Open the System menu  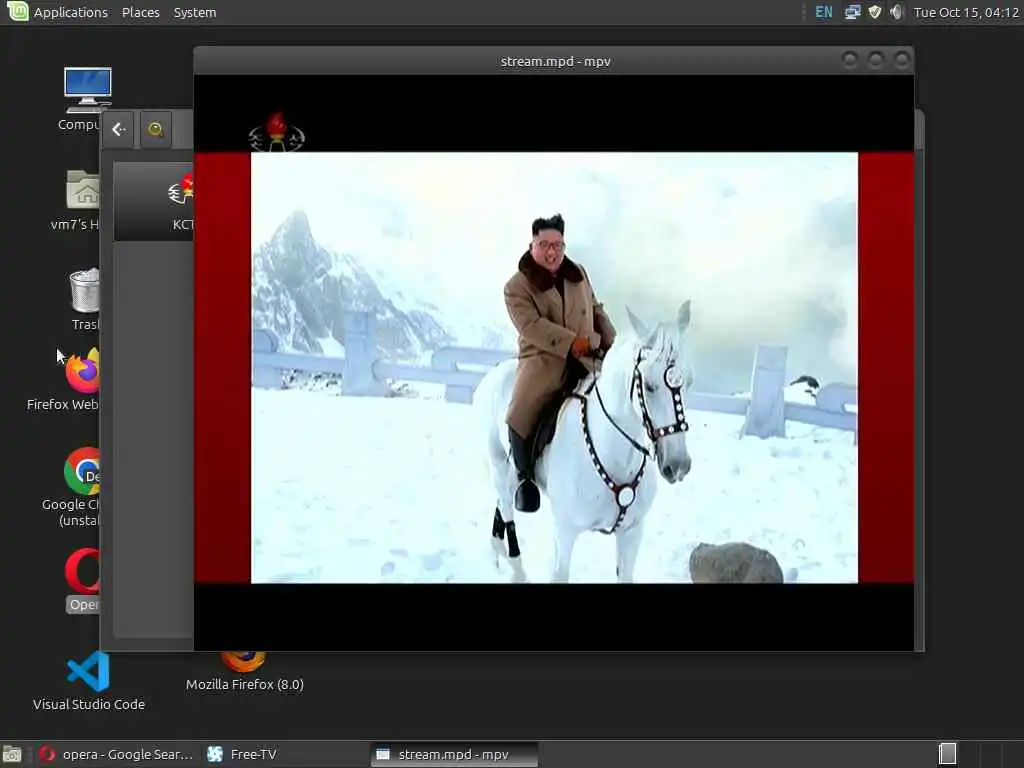coord(195,12)
